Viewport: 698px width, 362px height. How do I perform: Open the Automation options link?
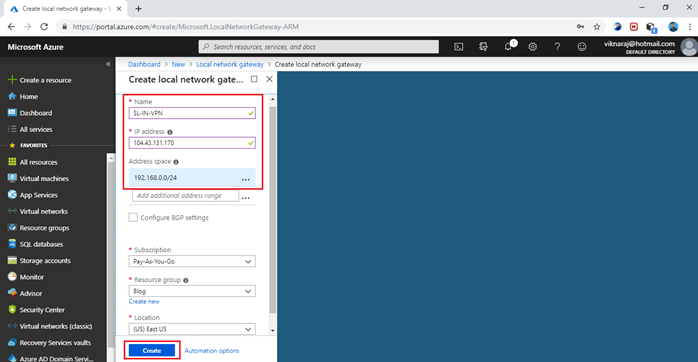(212, 351)
